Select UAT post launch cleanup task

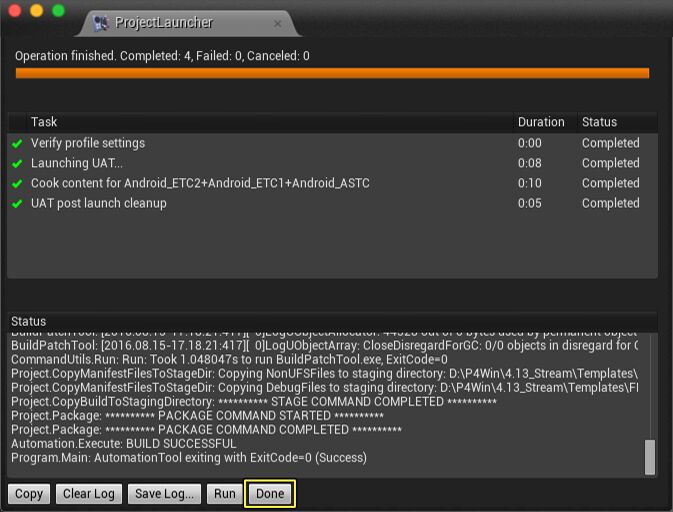[332, 203]
